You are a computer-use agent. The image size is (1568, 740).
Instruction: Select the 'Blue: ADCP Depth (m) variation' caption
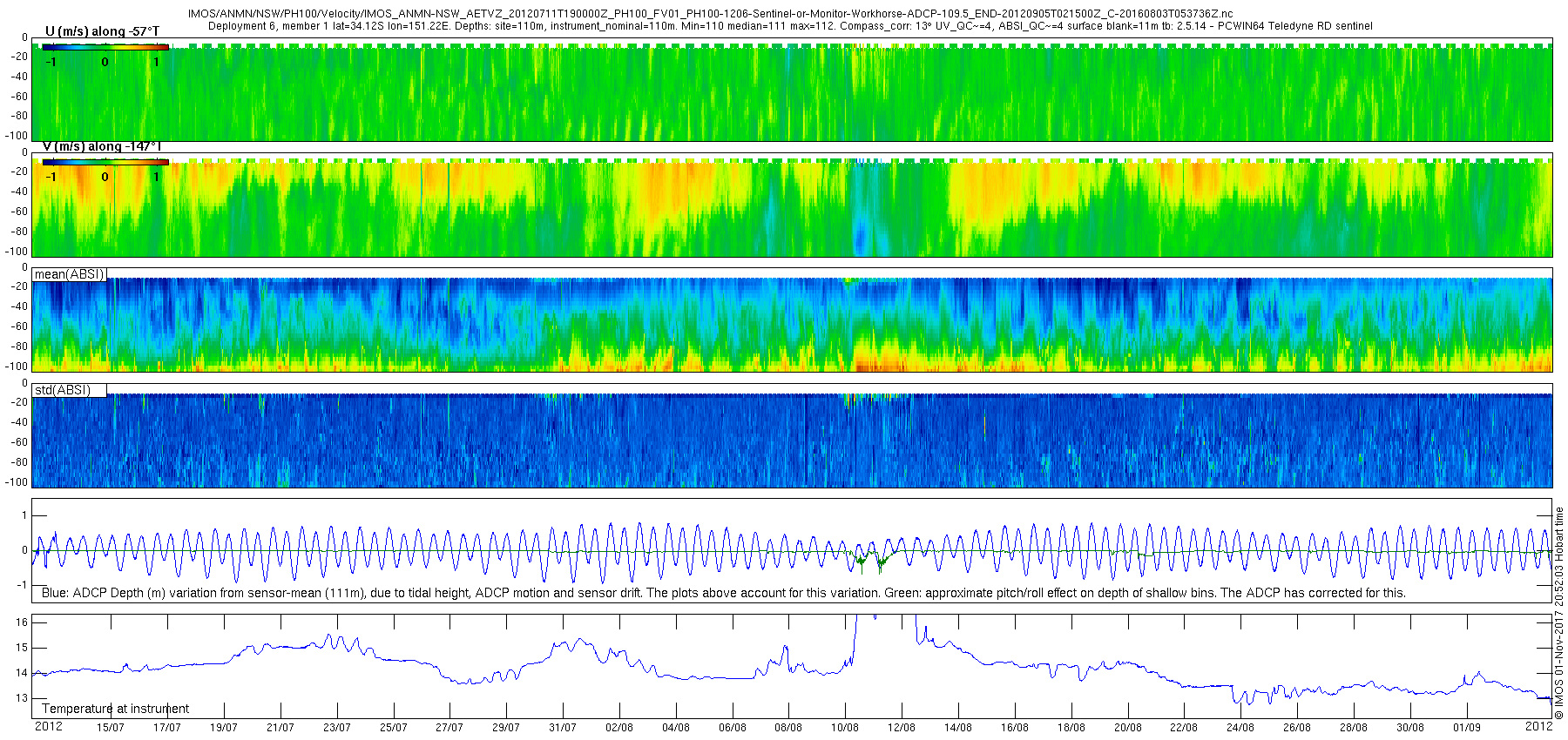[x=723, y=593]
